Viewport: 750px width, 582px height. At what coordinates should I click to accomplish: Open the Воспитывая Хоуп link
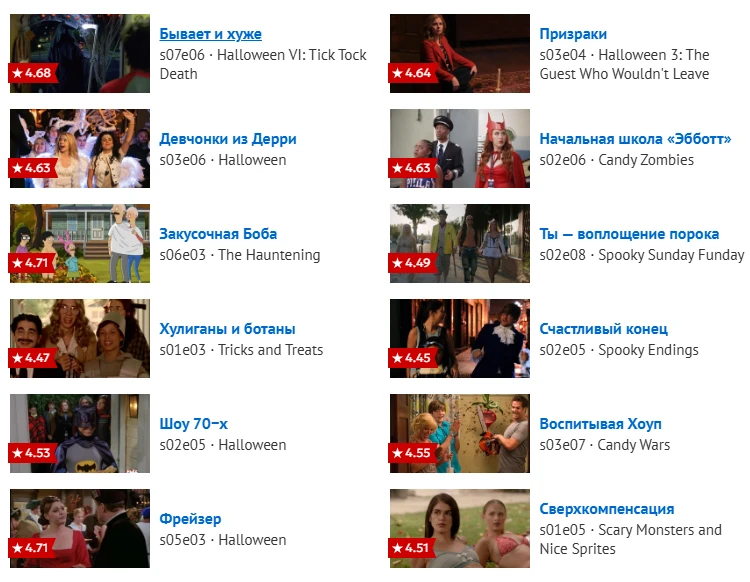tap(600, 424)
